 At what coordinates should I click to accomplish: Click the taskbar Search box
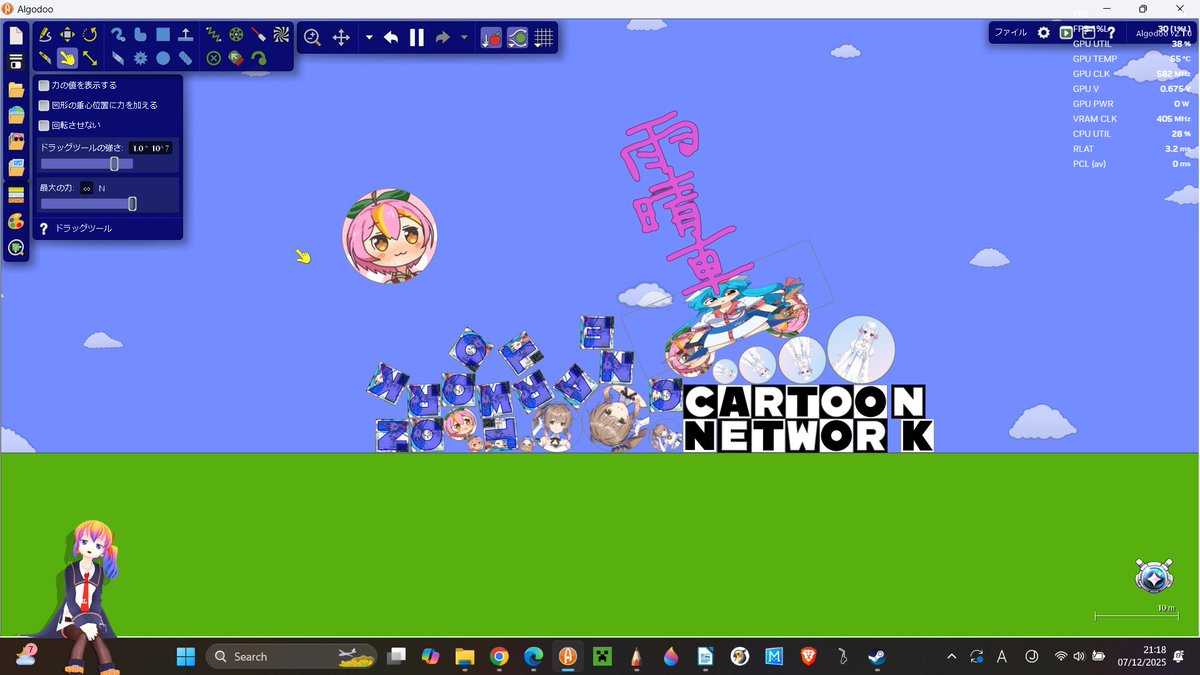pos(292,656)
